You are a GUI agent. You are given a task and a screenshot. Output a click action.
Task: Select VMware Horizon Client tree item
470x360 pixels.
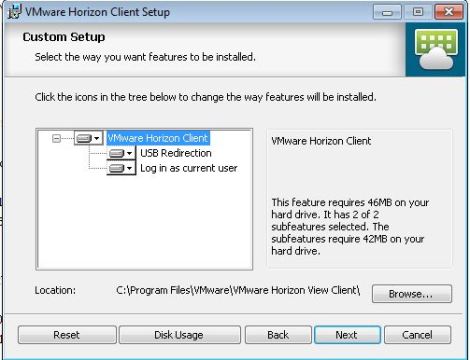tap(158, 138)
